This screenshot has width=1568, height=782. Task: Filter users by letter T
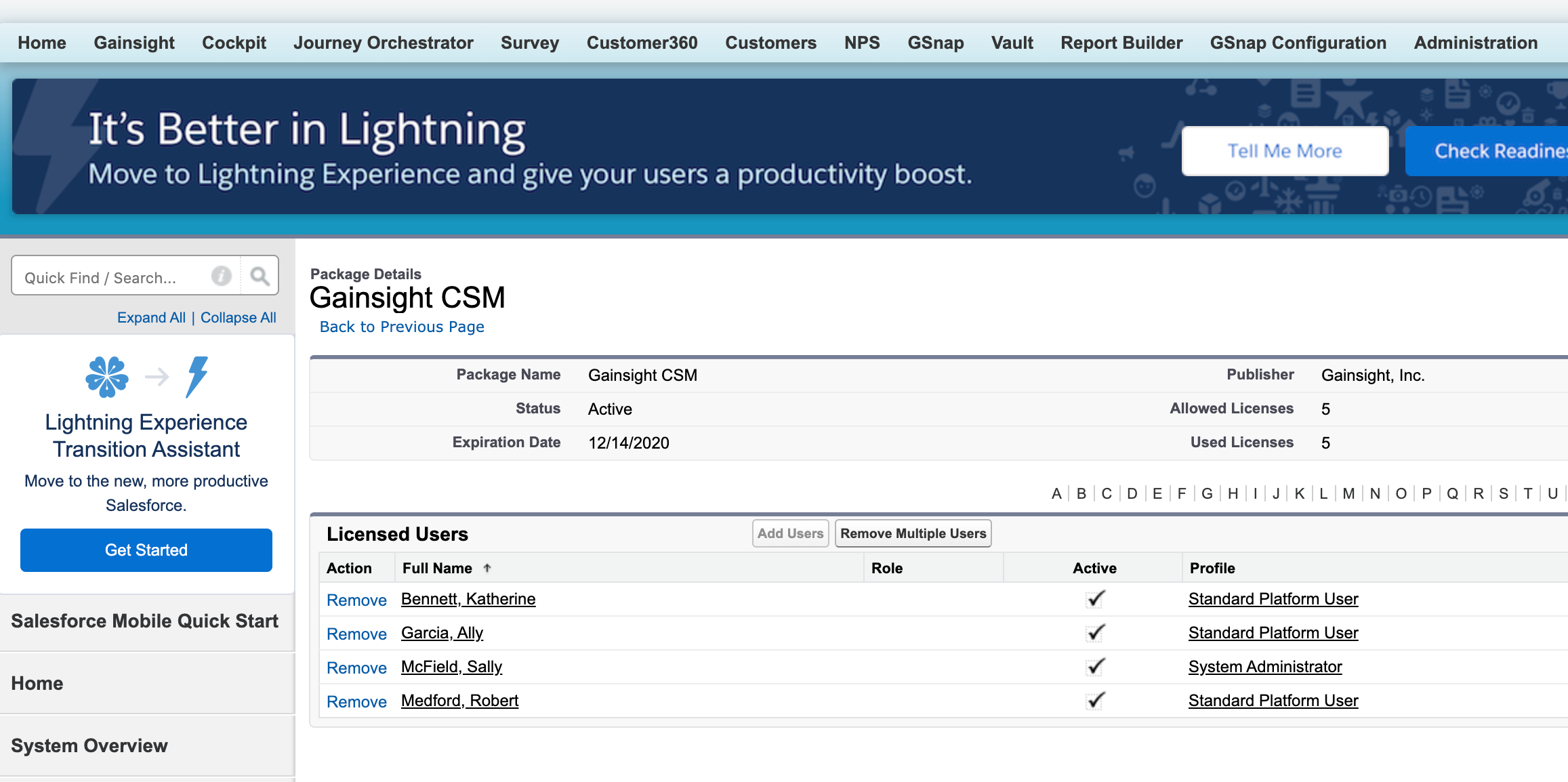coord(1528,493)
